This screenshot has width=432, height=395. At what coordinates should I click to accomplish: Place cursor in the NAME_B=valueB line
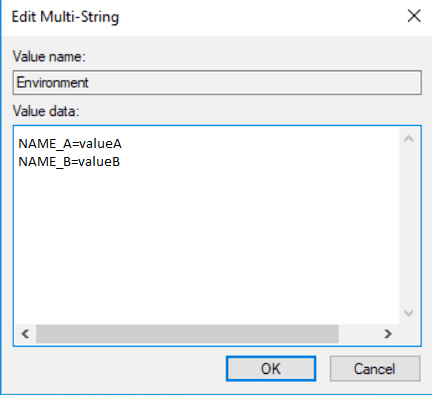coord(69,162)
